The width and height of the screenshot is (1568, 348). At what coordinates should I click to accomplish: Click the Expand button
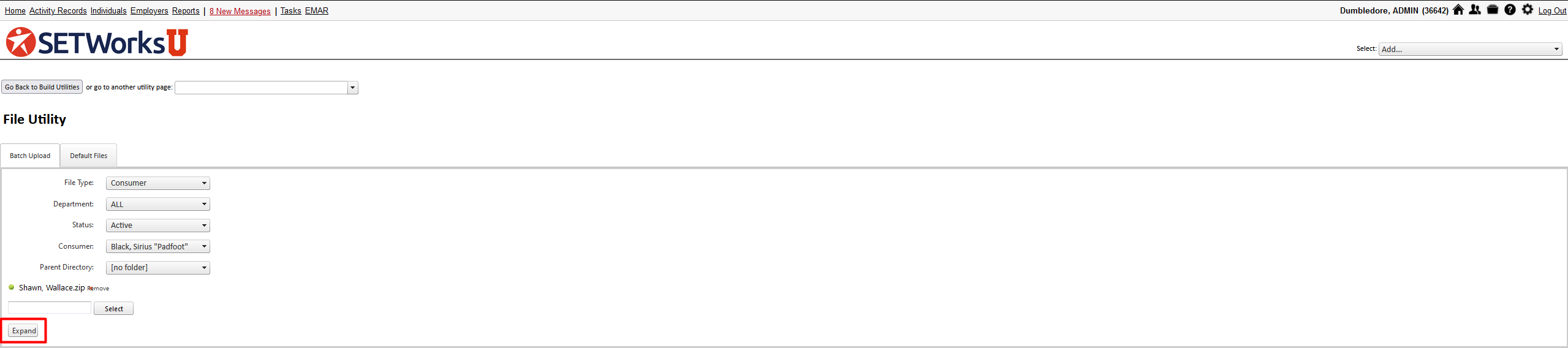point(24,331)
